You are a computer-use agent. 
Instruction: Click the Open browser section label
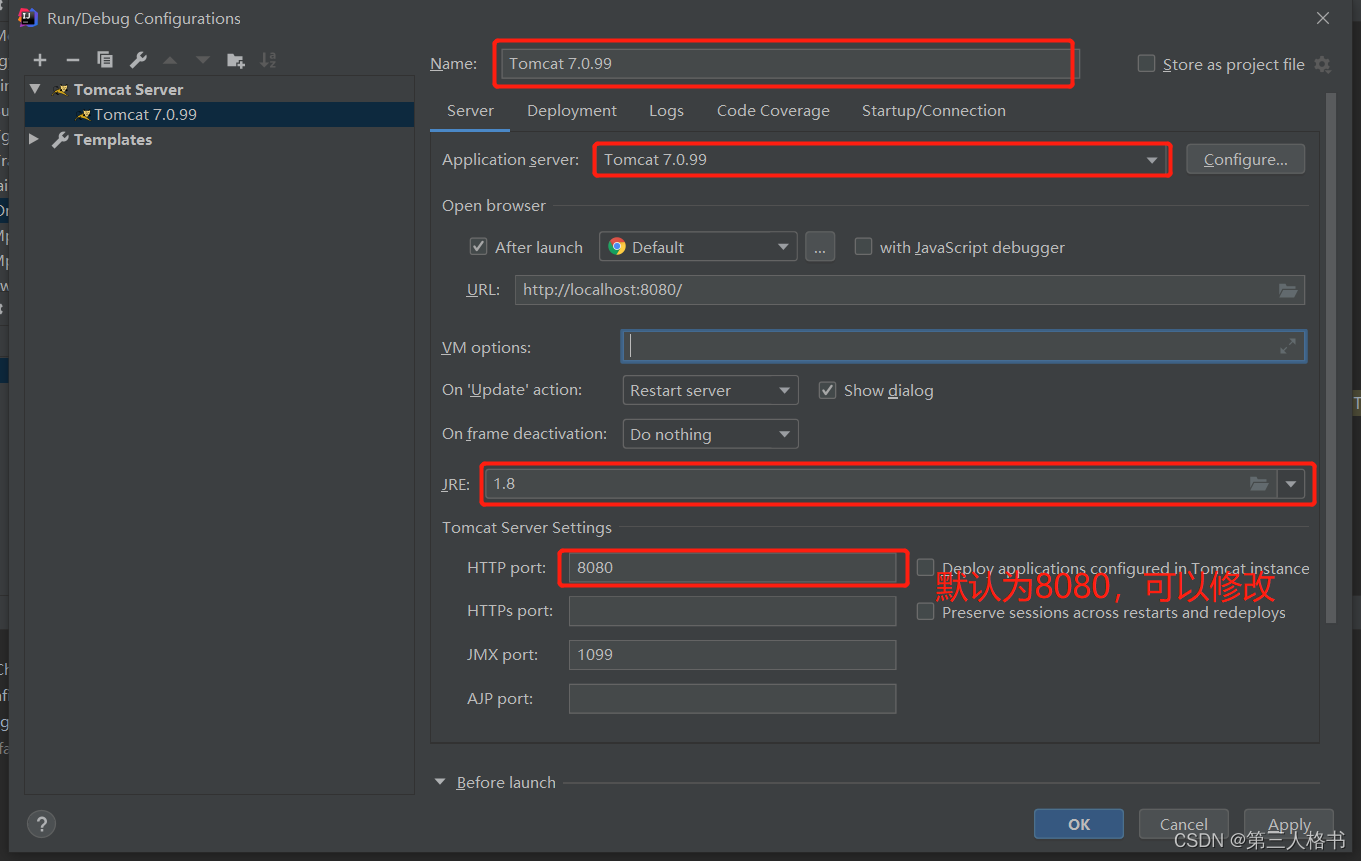click(494, 206)
